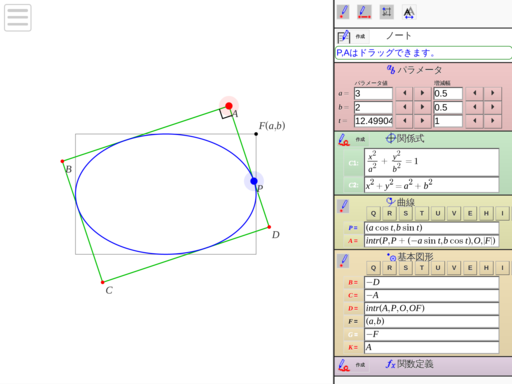Click E button in 曲線 section
Image resolution: width=512 pixels, height=384 pixels.
[x=470, y=213]
